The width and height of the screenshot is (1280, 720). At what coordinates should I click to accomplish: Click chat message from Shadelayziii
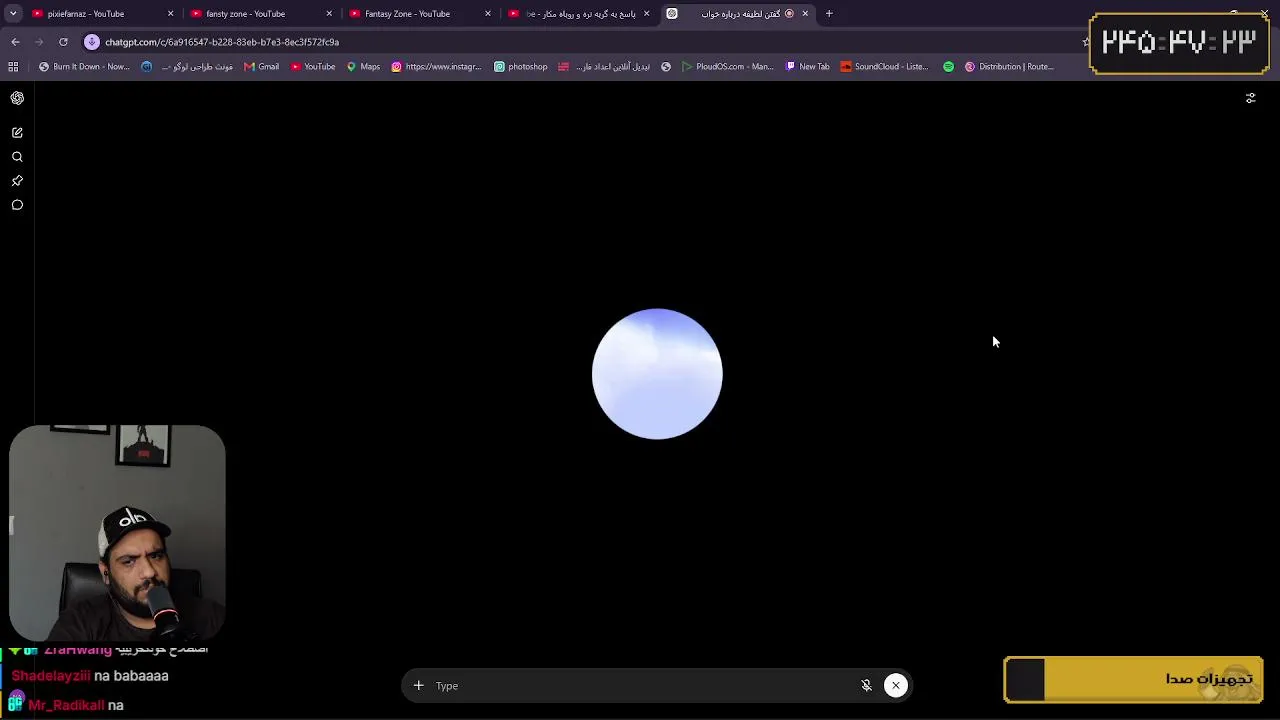pyautogui.click(x=90, y=676)
